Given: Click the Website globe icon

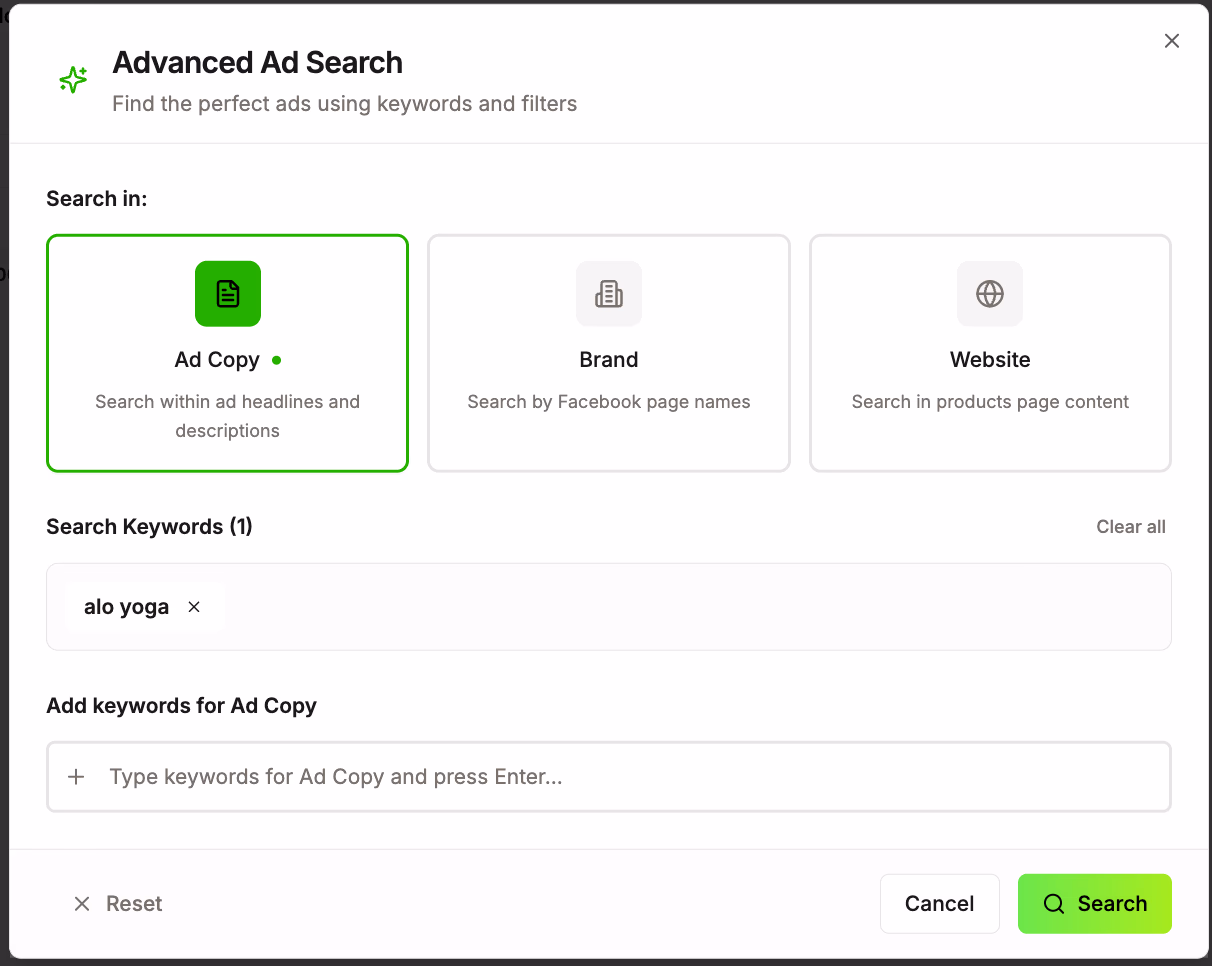Looking at the screenshot, I should click(989, 293).
